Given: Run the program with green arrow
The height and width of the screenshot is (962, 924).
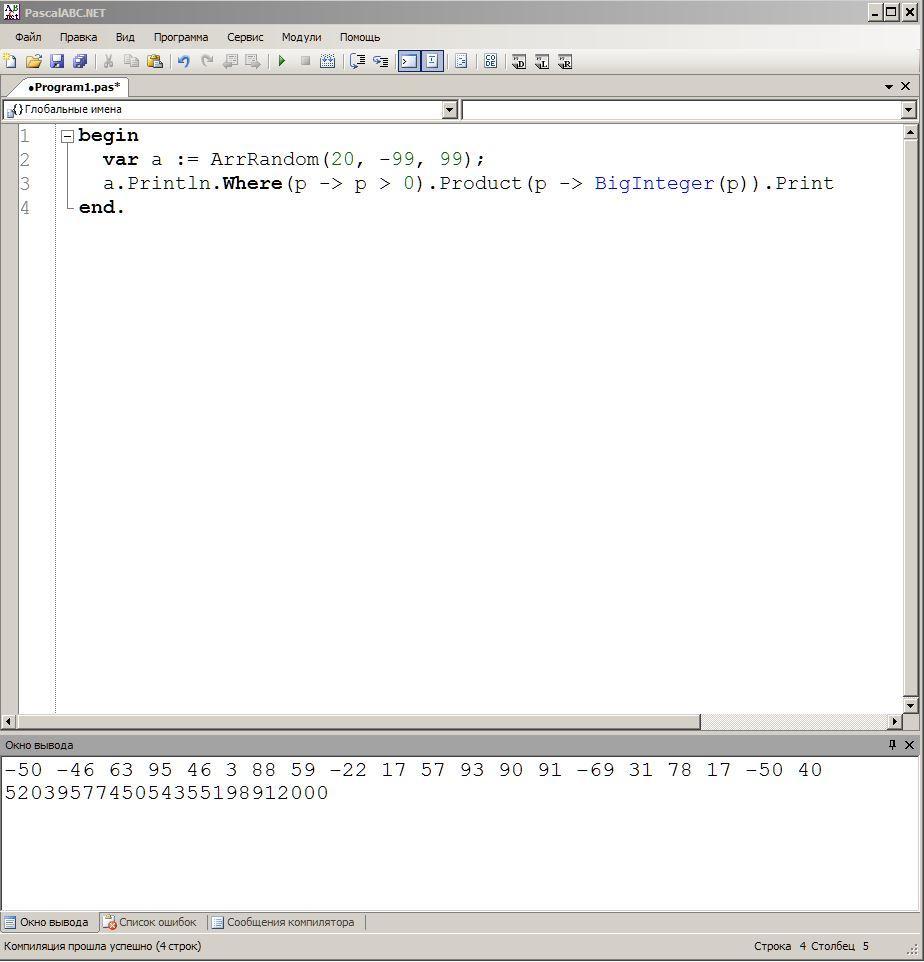Looking at the screenshot, I should point(282,61).
